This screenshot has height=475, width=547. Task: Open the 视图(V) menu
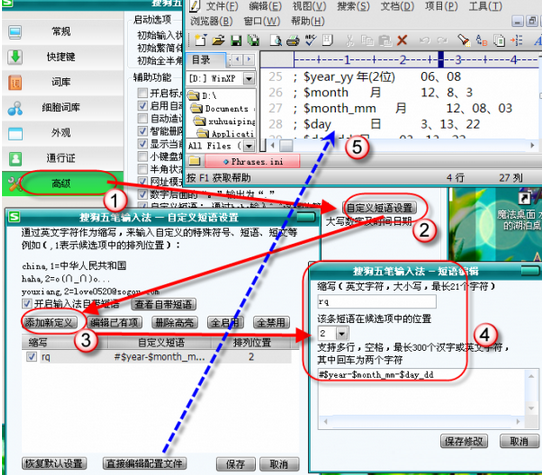[309, 6]
